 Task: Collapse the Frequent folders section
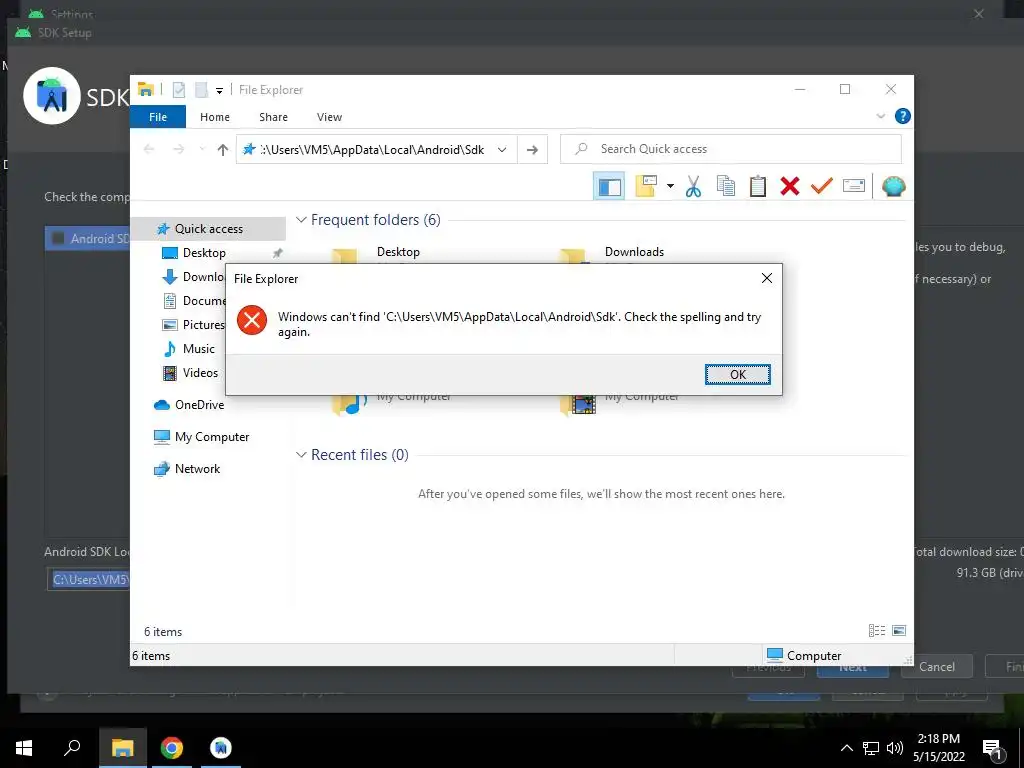pos(301,219)
